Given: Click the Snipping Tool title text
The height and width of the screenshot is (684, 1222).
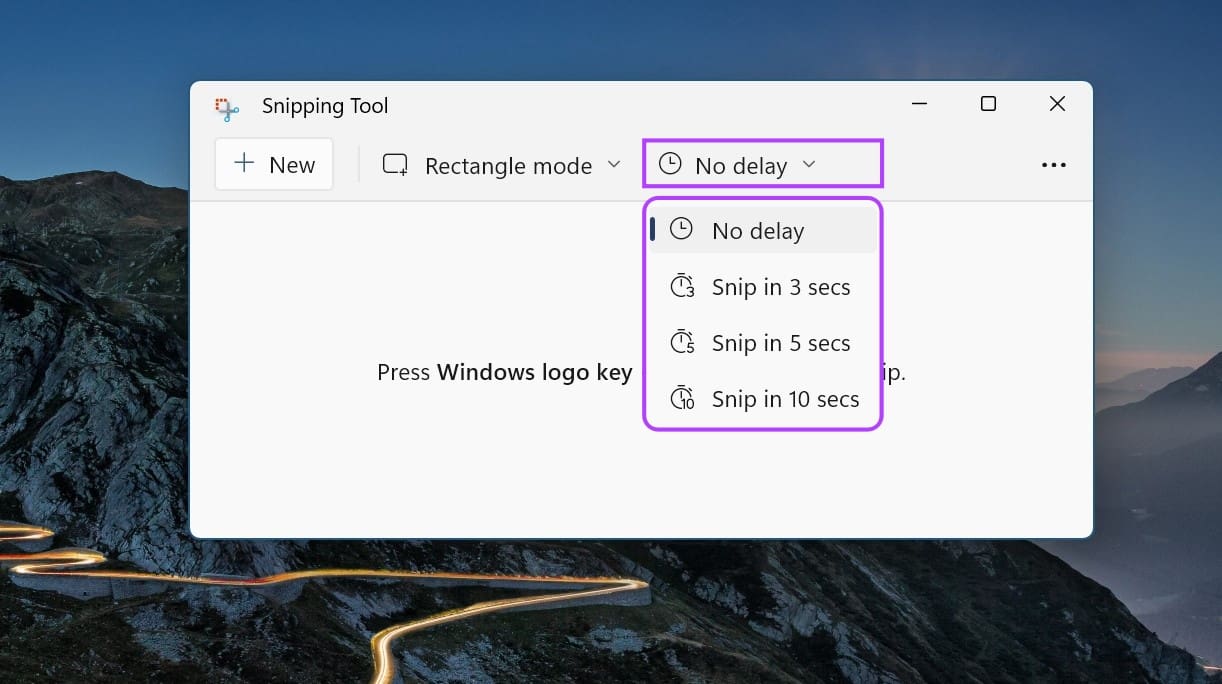Looking at the screenshot, I should tap(324, 106).
